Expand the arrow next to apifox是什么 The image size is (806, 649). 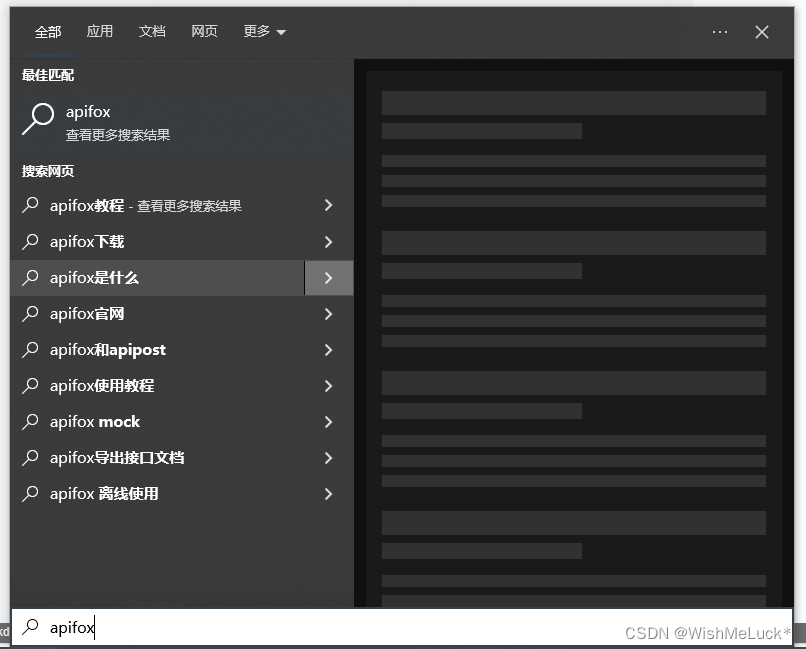click(329, 278)
